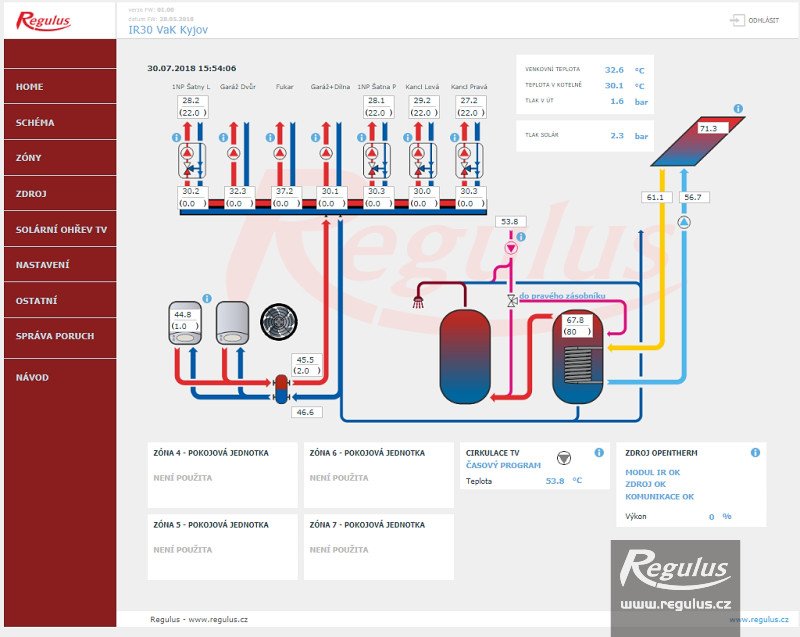Open SPRÁVA PORUCH page
The width and height of the screenshot is (800, 637).
[x=60, y=336]
